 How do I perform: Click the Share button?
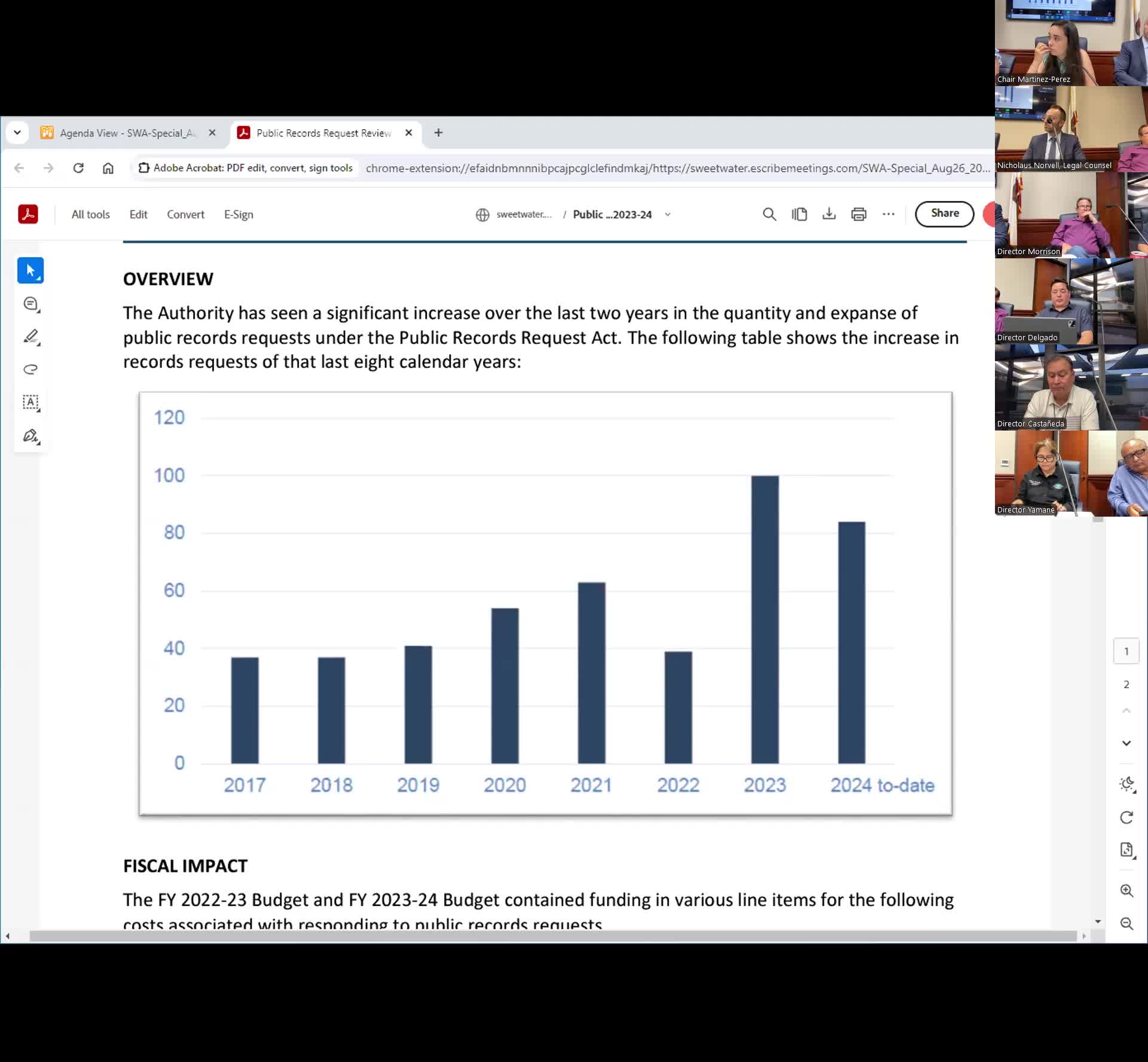(944, 213)
